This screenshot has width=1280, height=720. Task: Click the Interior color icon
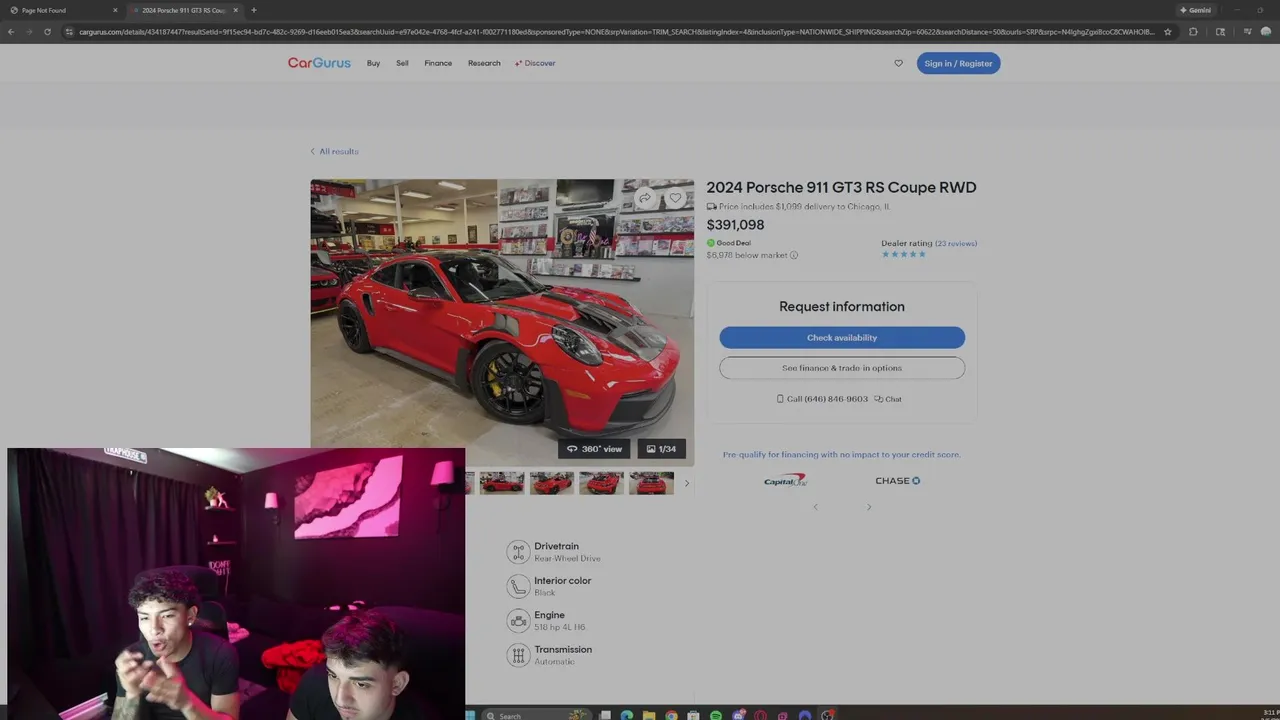[517, 586]
